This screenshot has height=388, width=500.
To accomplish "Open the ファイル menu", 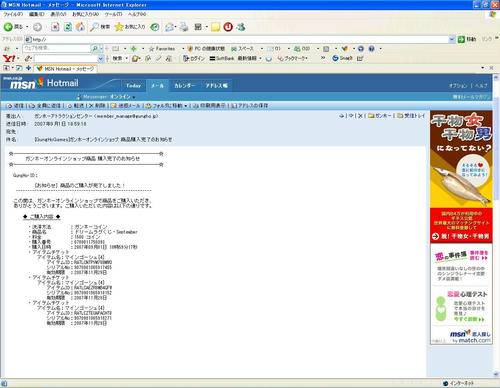I will tap(13, 14).
